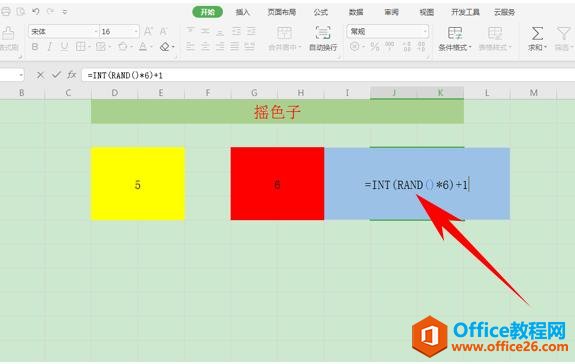
Task: Click the undo arrow icon
Action: (36, 12)
